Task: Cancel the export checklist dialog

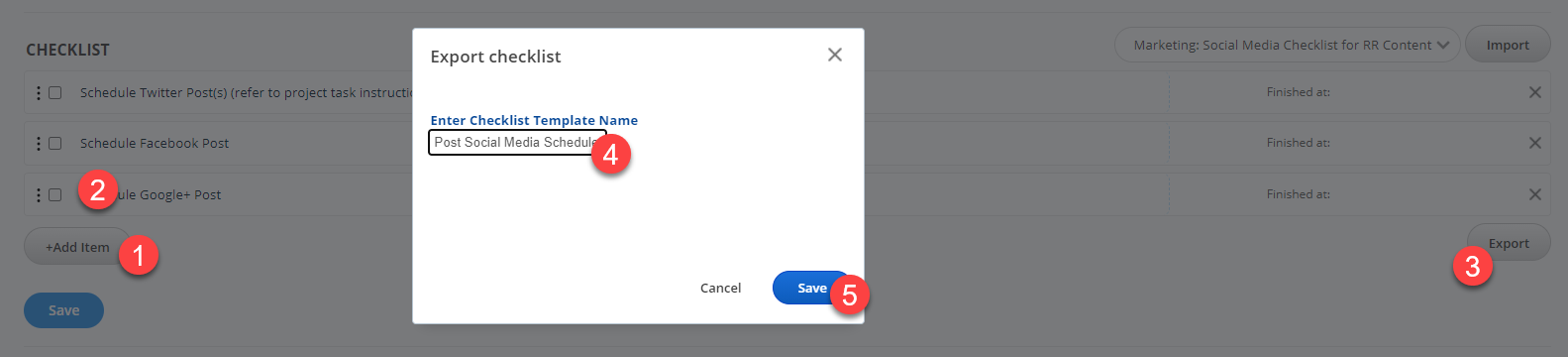Action: click(720, 288)
